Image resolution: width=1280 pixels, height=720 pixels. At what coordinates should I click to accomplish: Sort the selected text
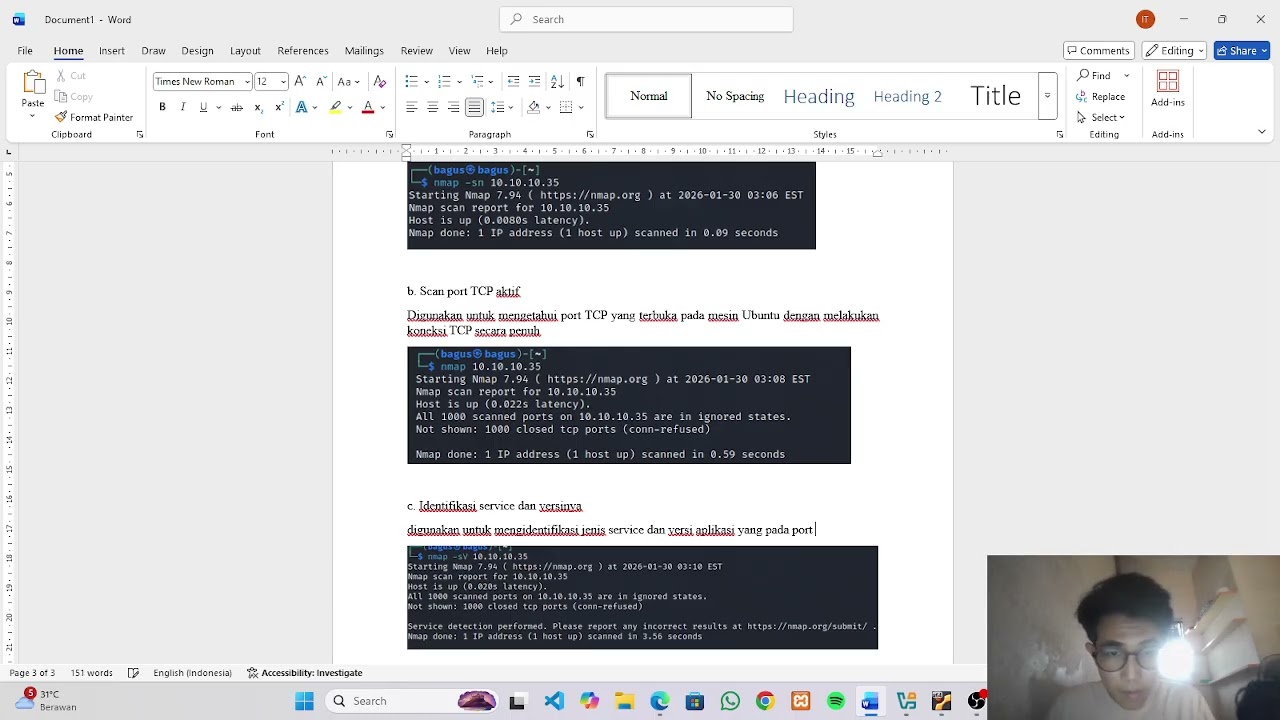pos(557,81)
